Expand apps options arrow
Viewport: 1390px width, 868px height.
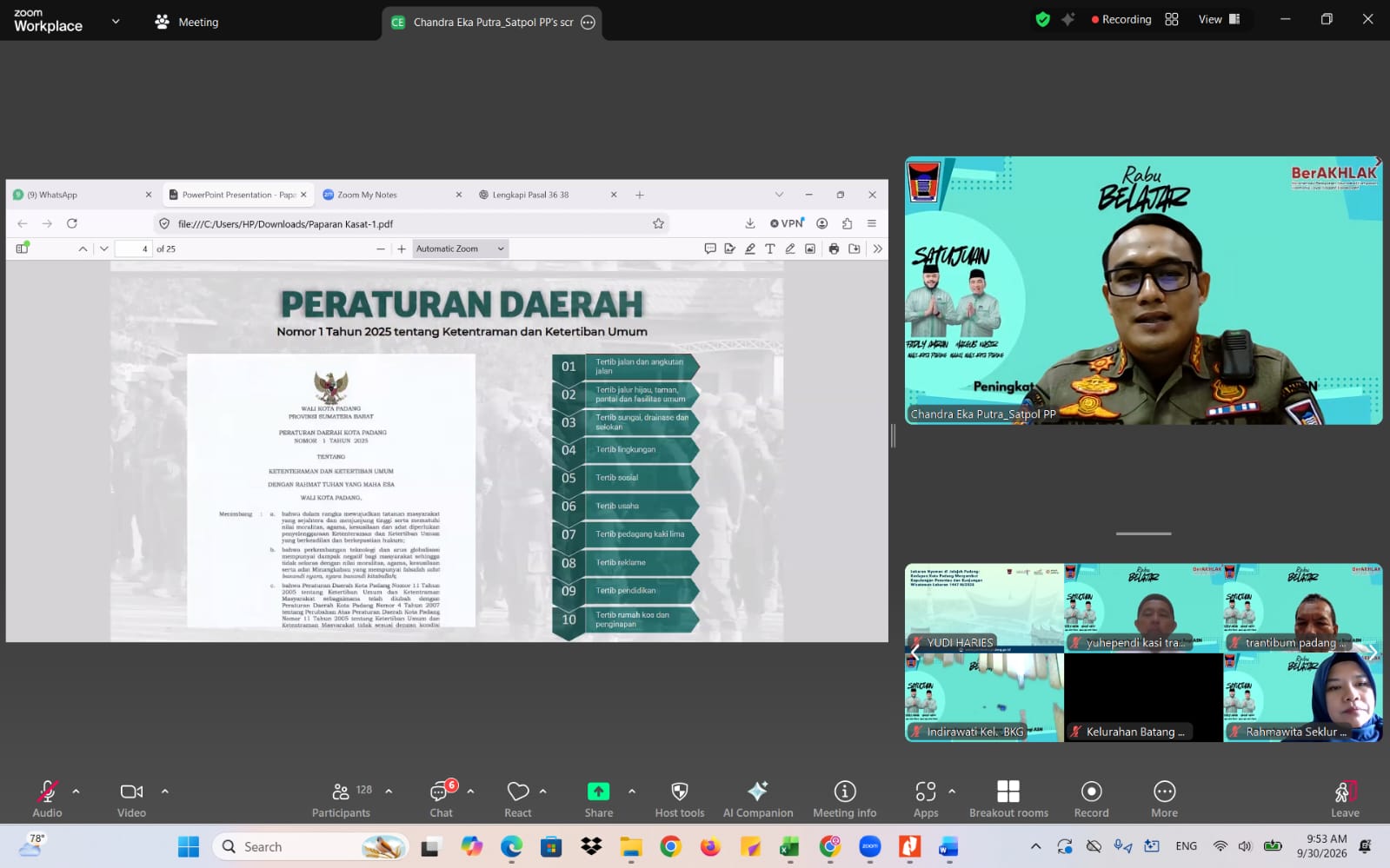click(952, 791)
